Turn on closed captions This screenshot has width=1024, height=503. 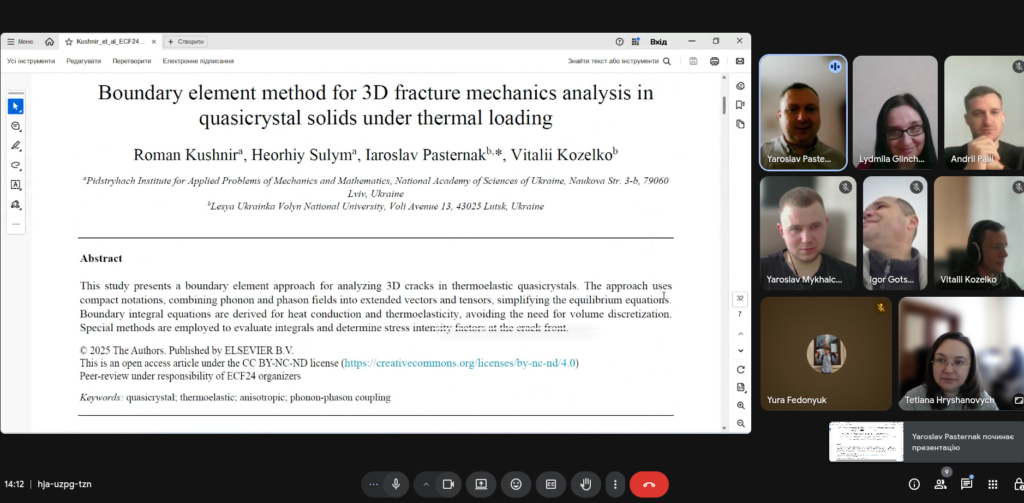551,484
